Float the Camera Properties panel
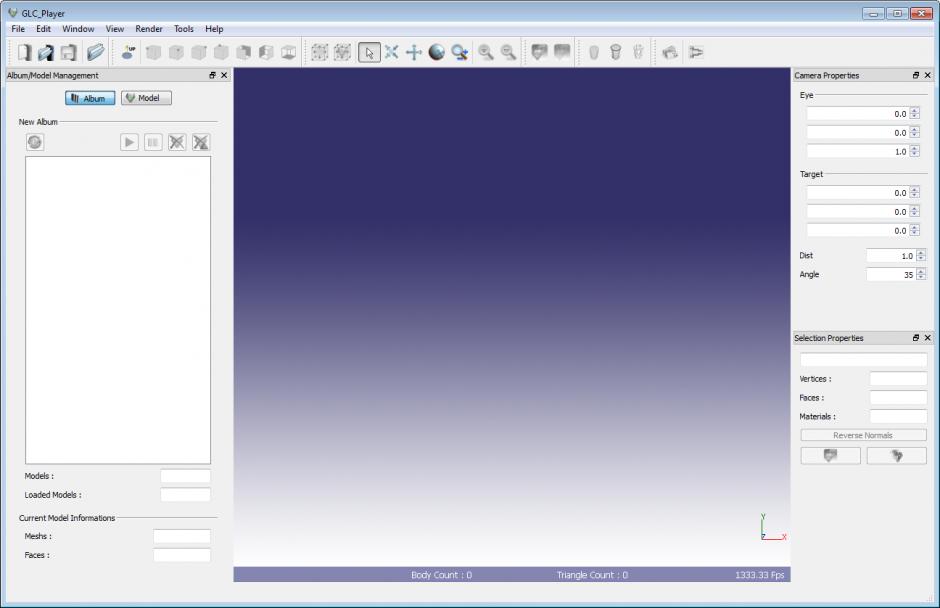The image size is (940, 608). 915,75
